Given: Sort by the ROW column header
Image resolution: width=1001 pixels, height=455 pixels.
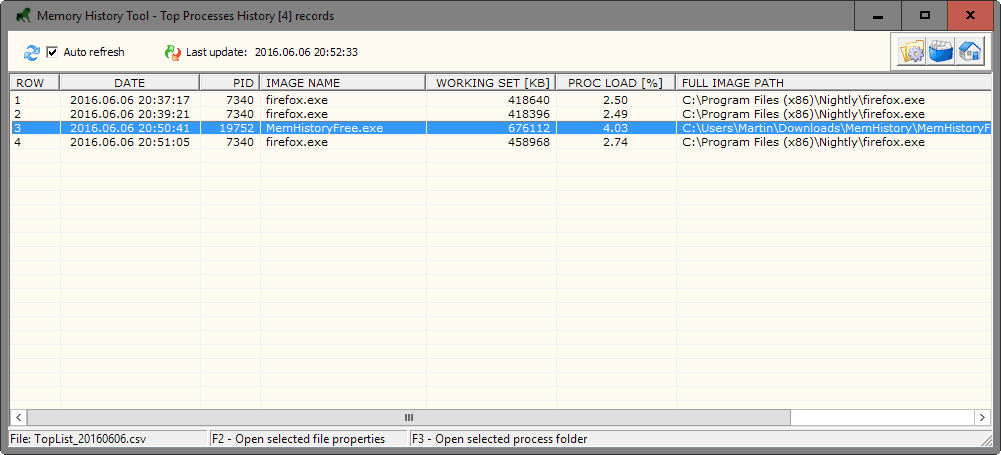Looking at the screenshot, I should click(35, 83).
